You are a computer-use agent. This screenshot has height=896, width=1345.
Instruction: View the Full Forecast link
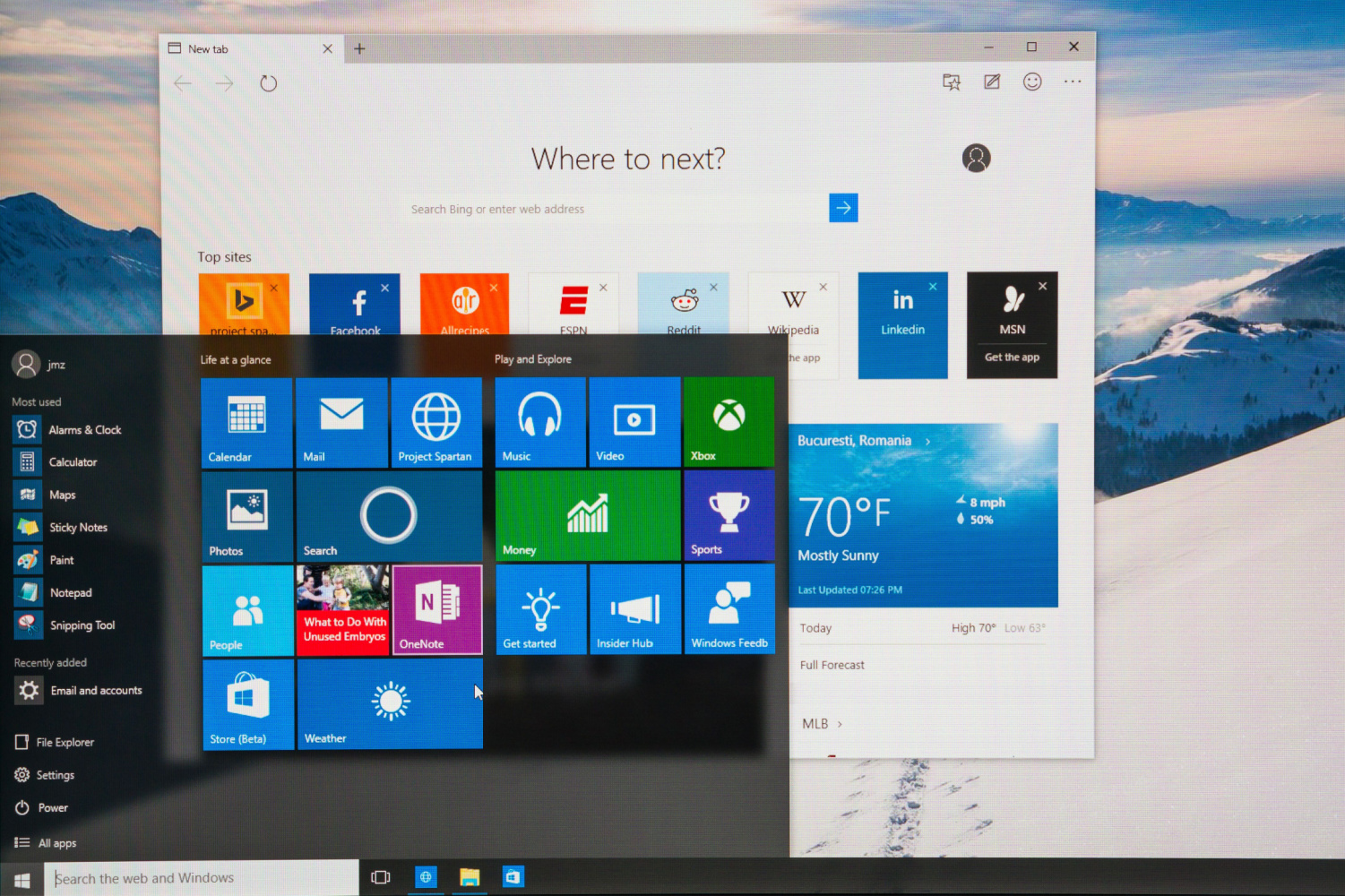pyautogui.click(x=832, y=664)
